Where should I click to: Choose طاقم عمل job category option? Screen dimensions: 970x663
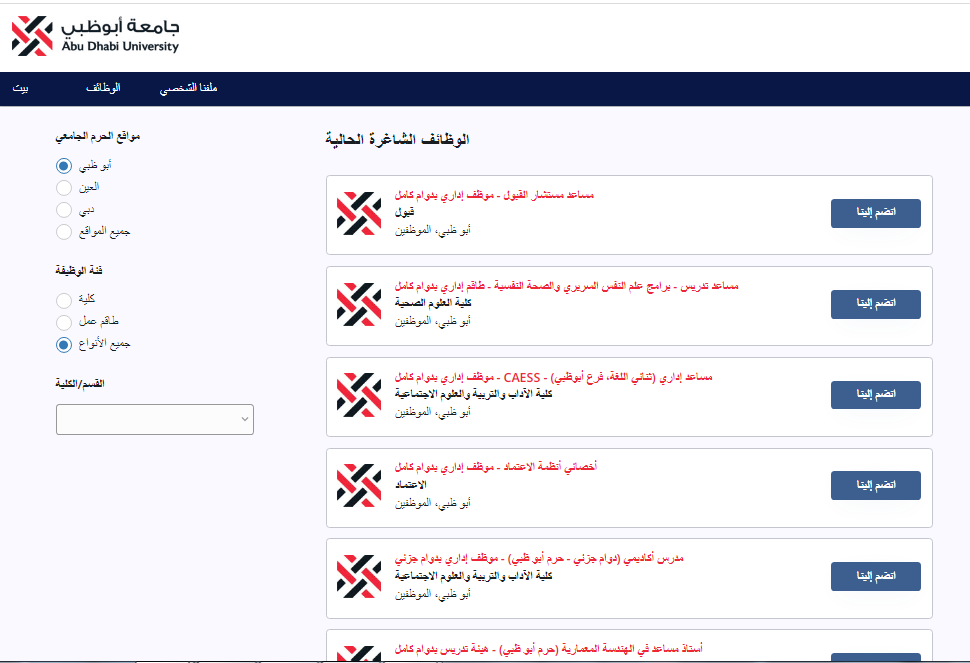pyautogui.click(x=64, y=322)
